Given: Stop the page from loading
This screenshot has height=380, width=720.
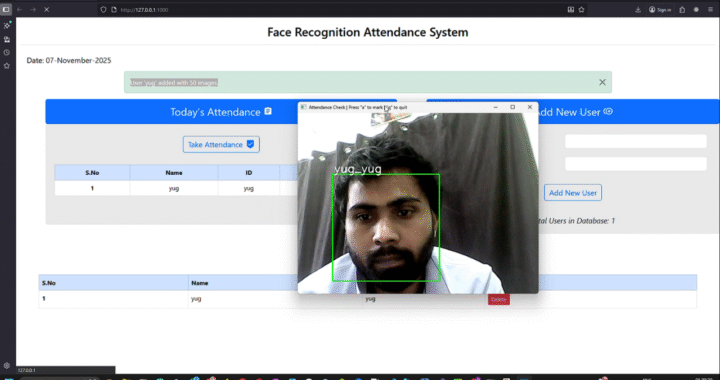Looking at the screenshot, I should 46,9.
